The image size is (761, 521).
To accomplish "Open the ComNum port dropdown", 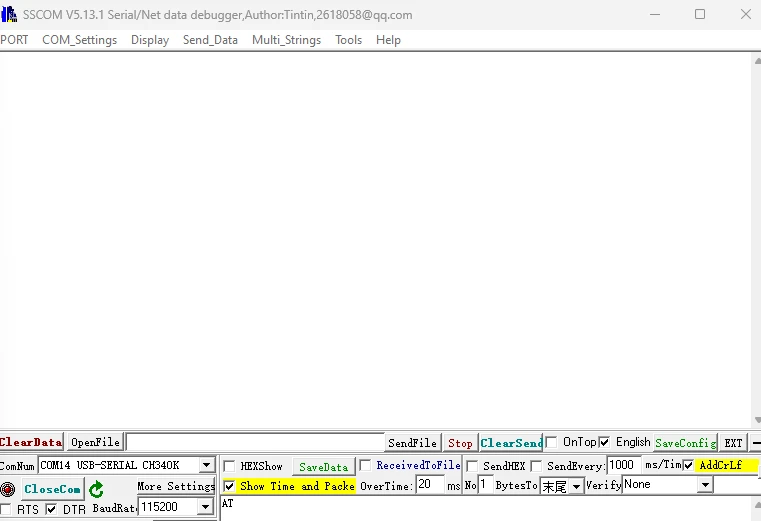I will point(206,466).
